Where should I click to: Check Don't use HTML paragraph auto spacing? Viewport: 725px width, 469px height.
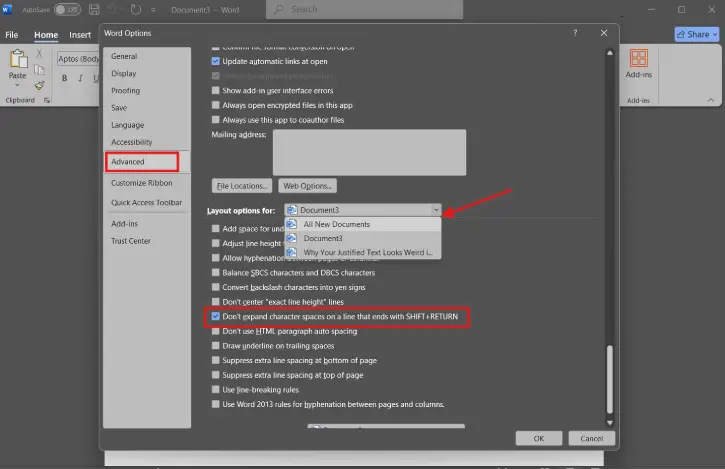[x=215, y=331]
